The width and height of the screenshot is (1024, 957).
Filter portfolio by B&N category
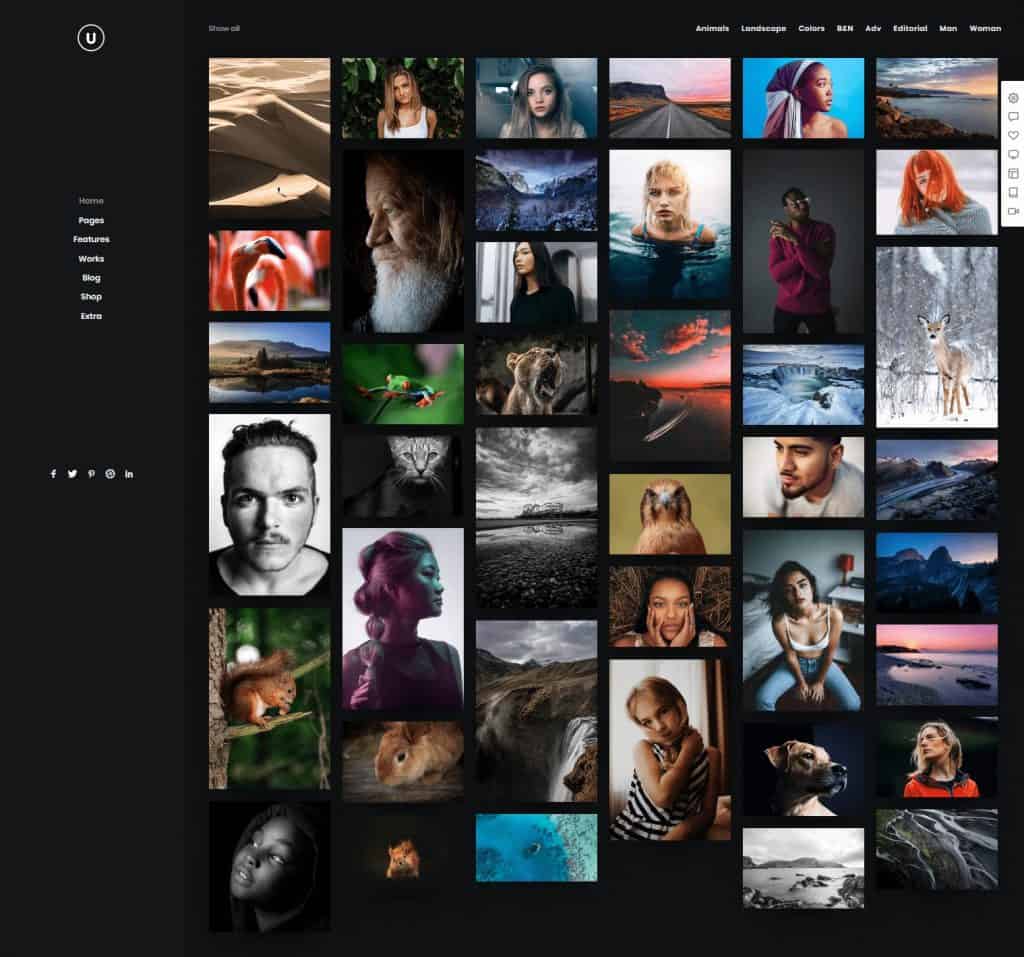click(845, 29)
